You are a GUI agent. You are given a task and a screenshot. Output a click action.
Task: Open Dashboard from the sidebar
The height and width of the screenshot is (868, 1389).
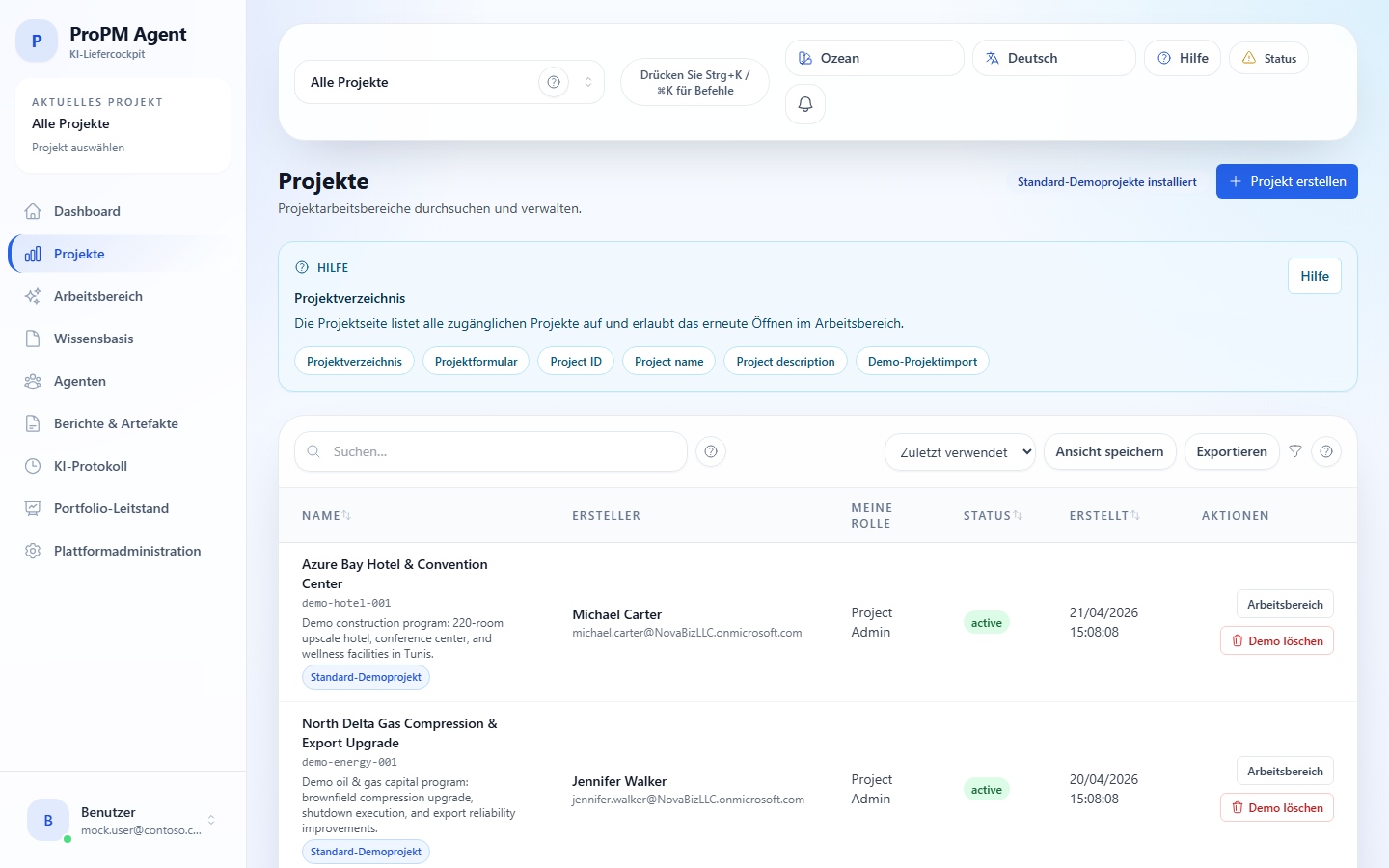tap(87, 211)
